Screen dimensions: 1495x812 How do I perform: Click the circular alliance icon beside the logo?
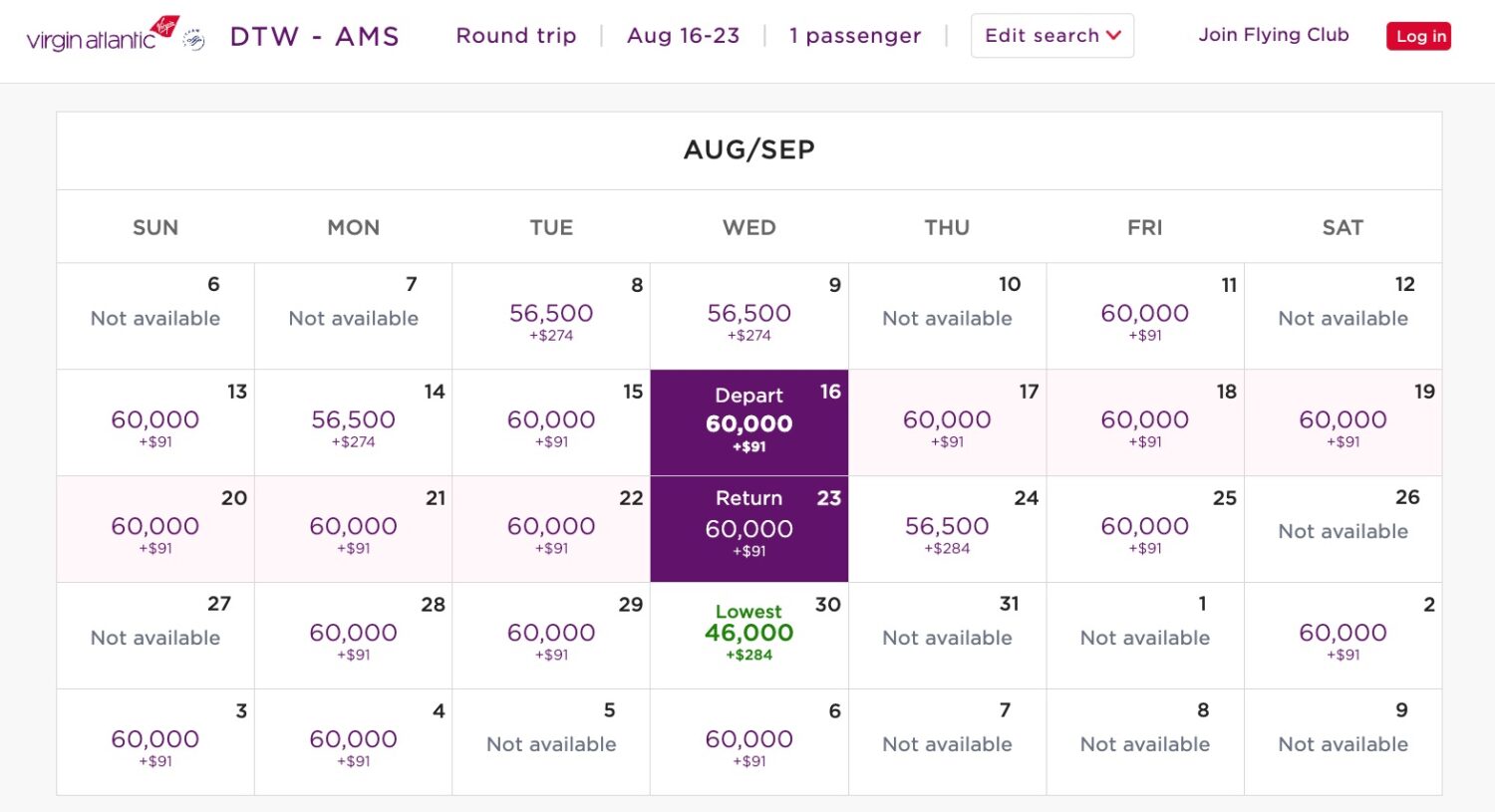(x=195, y=40)
